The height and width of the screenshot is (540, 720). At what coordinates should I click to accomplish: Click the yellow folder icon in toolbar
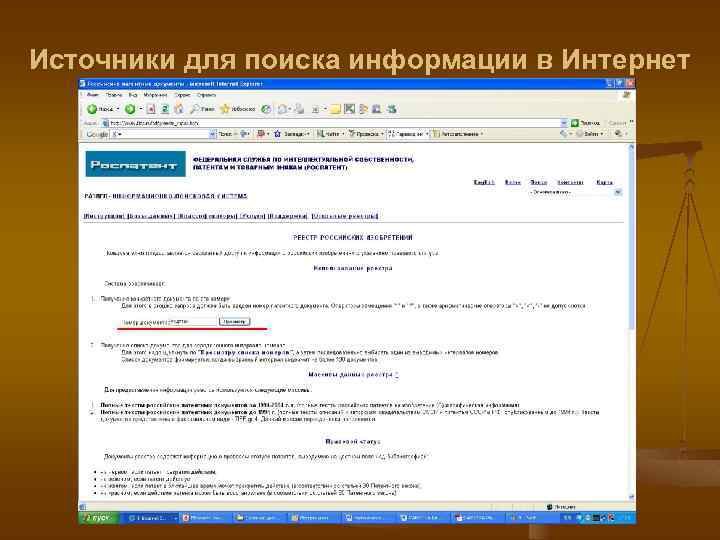coord(336,109)
